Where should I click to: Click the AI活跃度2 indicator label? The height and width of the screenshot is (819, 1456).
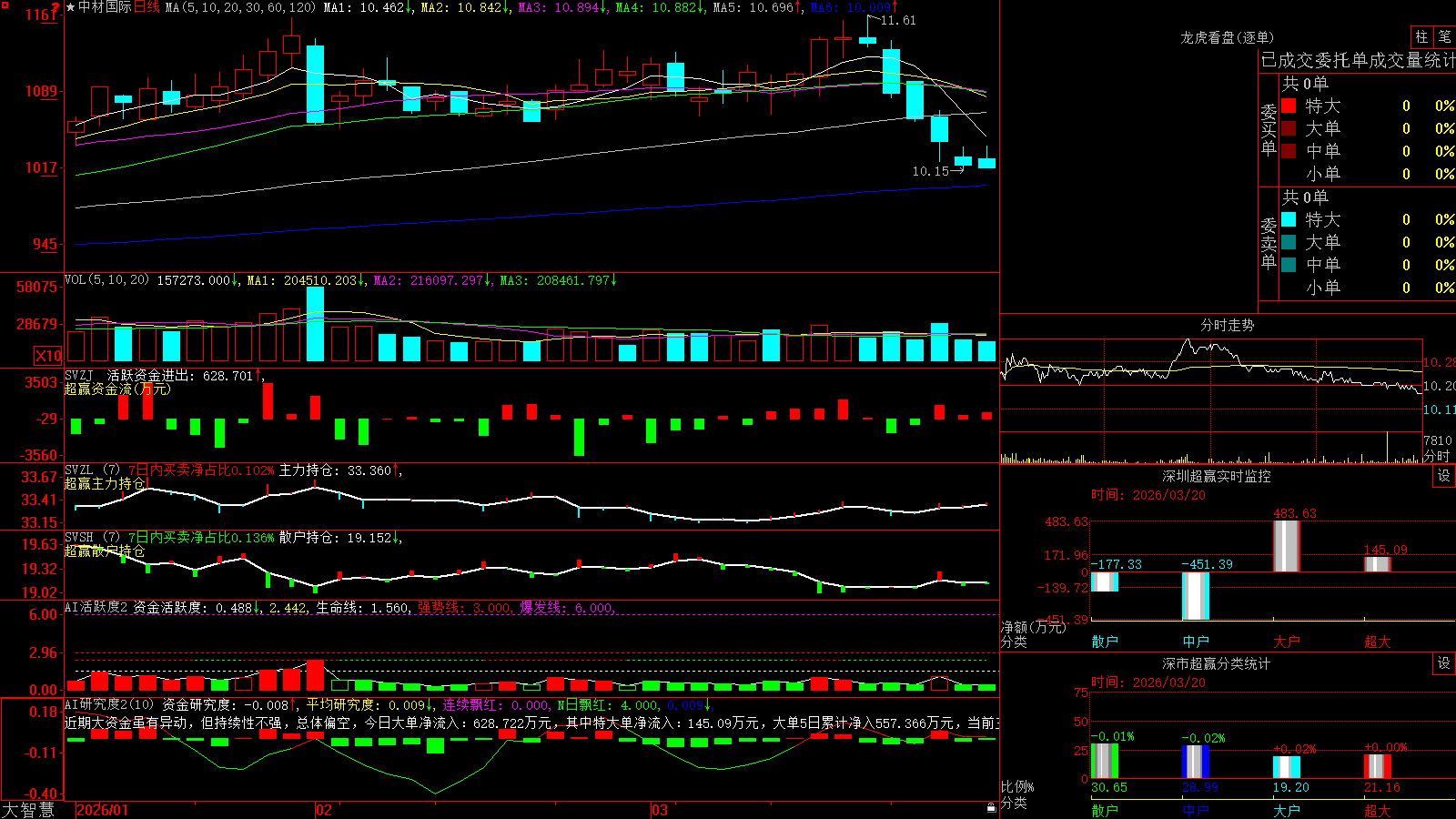click(x=96, y=607)
